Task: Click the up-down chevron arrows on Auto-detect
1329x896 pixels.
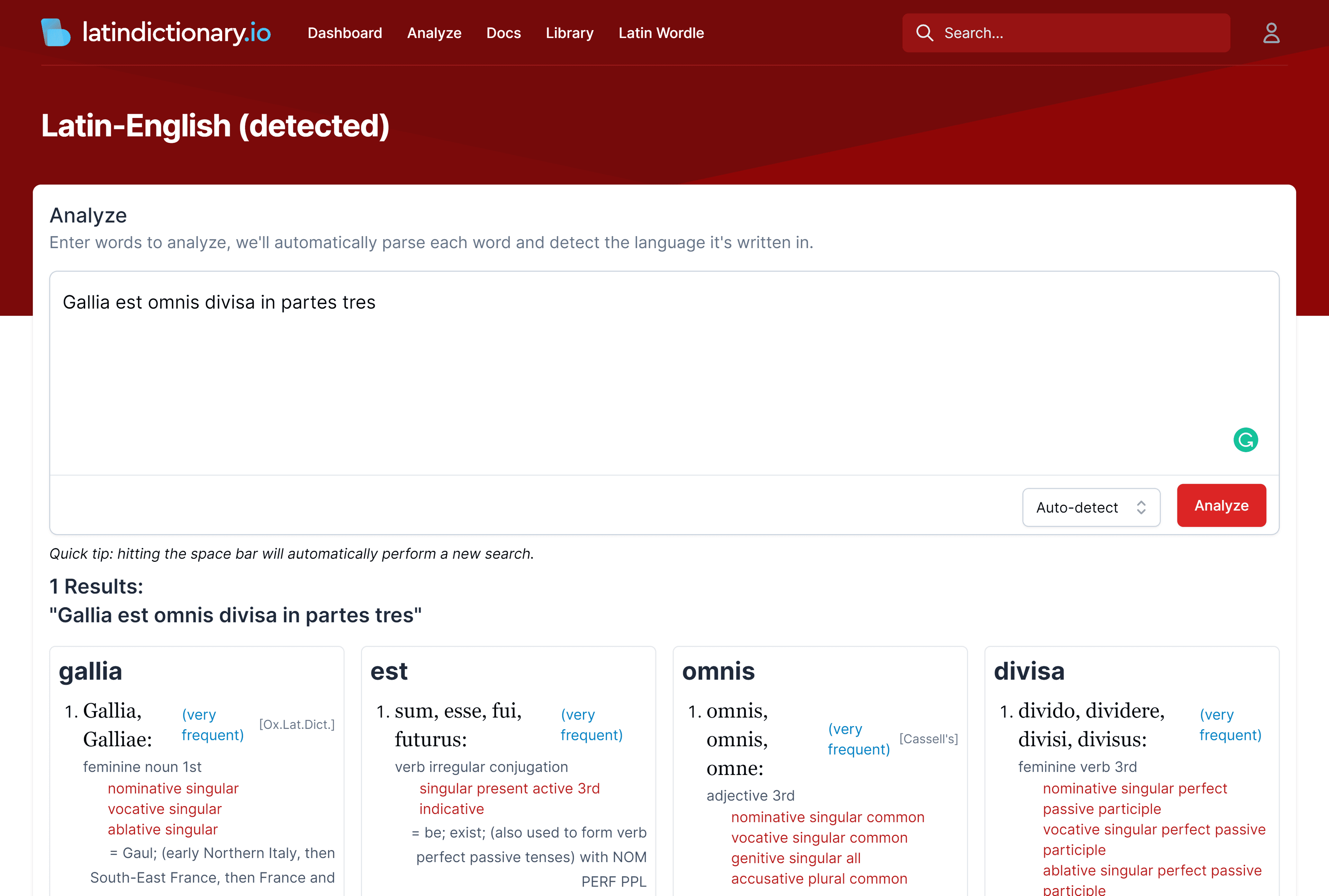Action: coord(1141,508)
